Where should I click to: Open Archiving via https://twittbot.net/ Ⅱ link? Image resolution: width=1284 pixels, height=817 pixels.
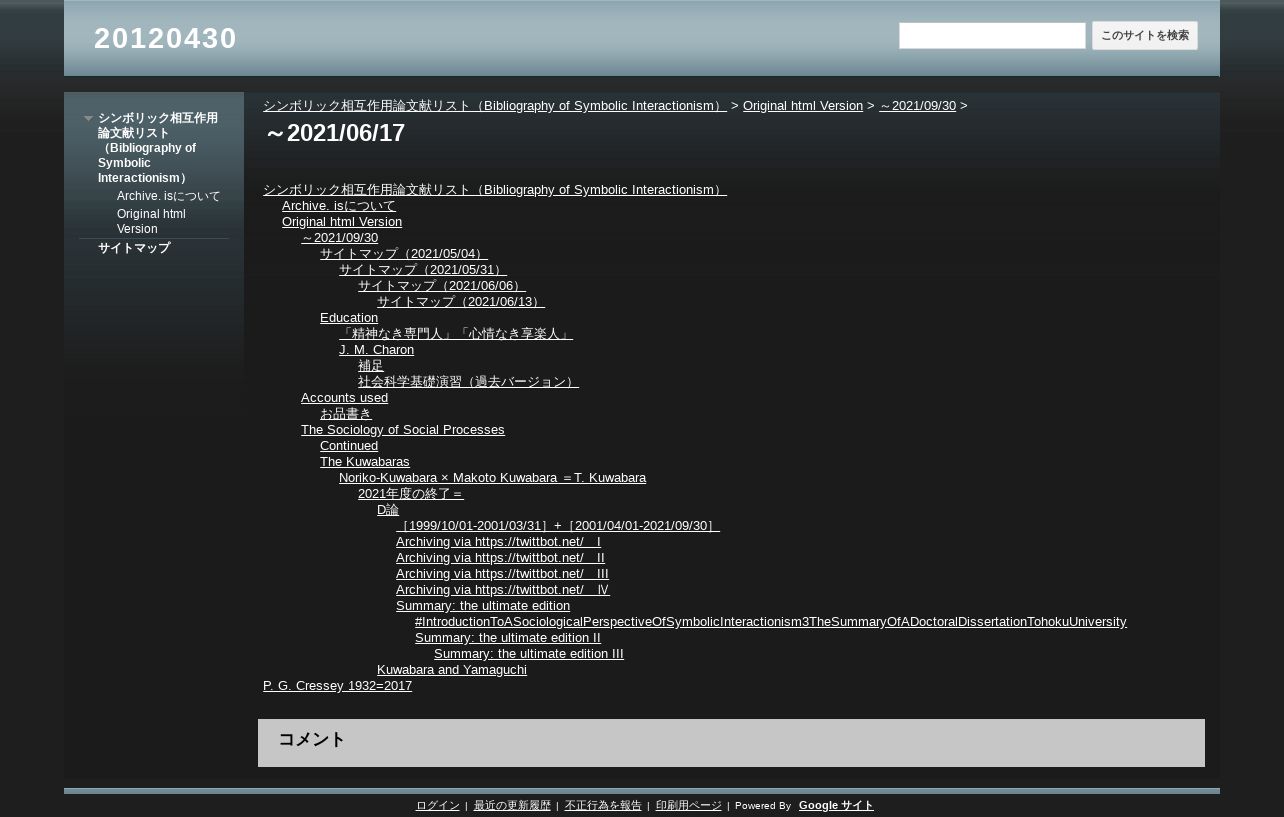click(500, 558)
